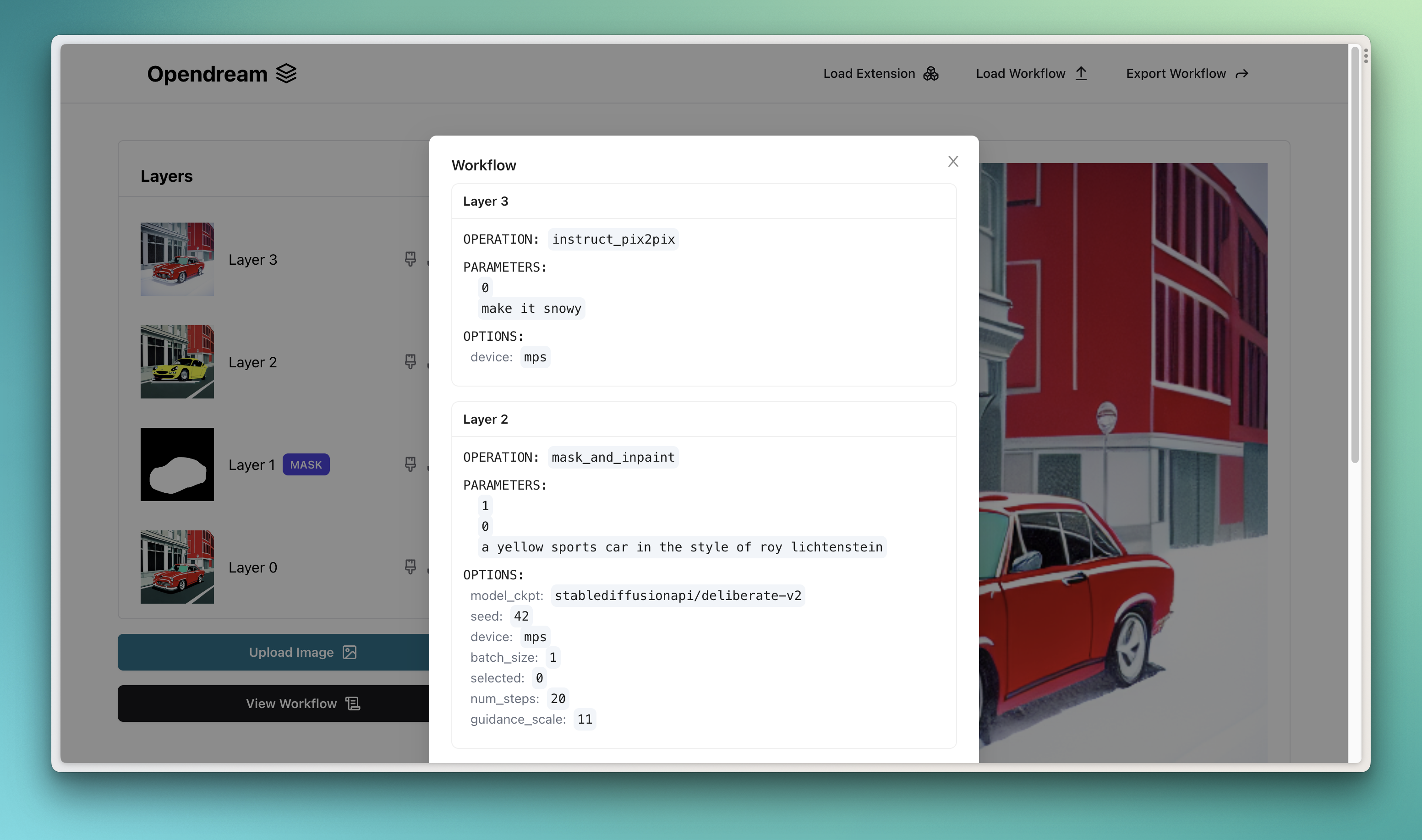Click the instruct_pix2pix operation tag
This screenshot has width=1422, height=840.
click(613, 240)
